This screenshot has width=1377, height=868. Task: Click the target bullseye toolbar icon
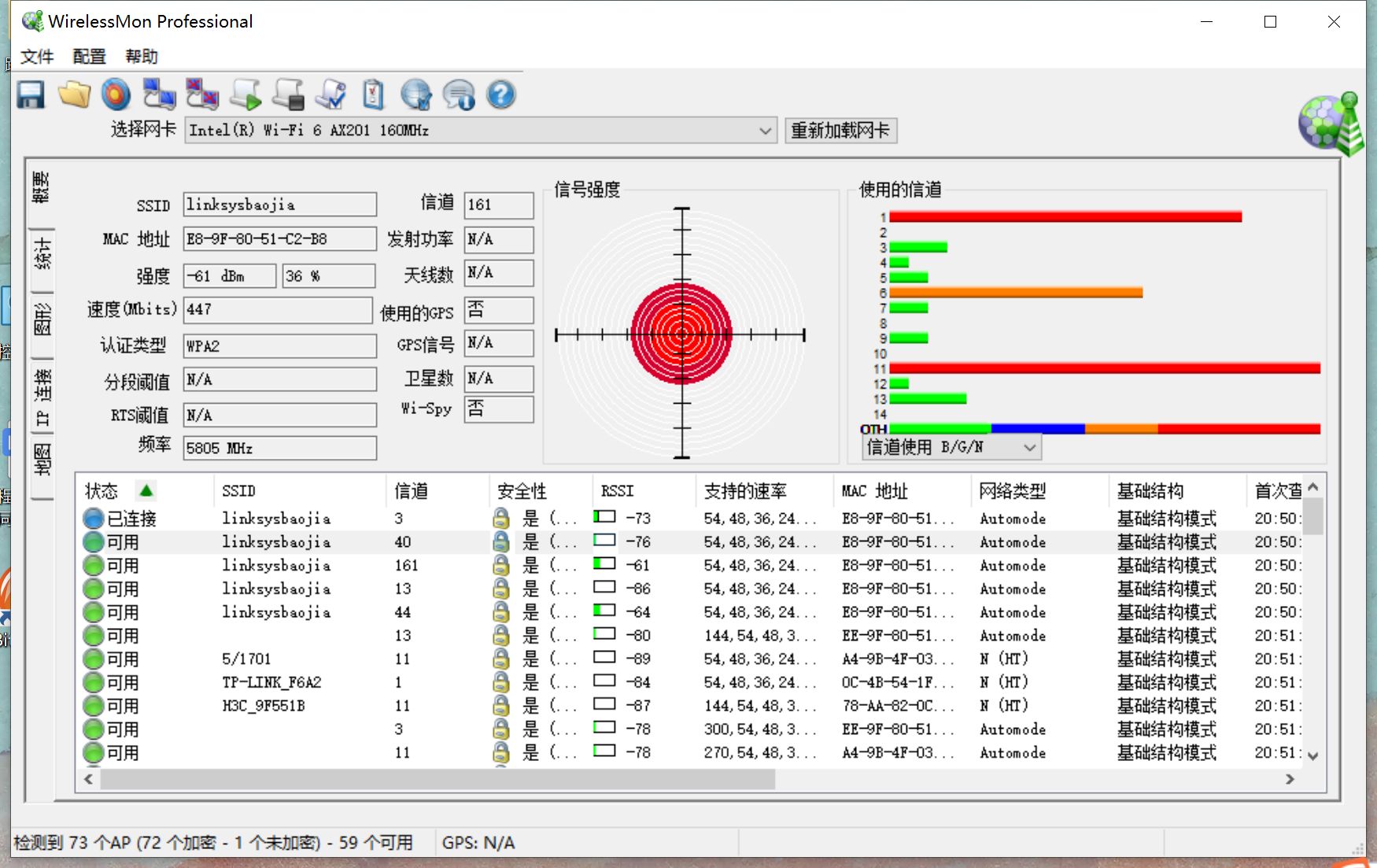[116, 94]
